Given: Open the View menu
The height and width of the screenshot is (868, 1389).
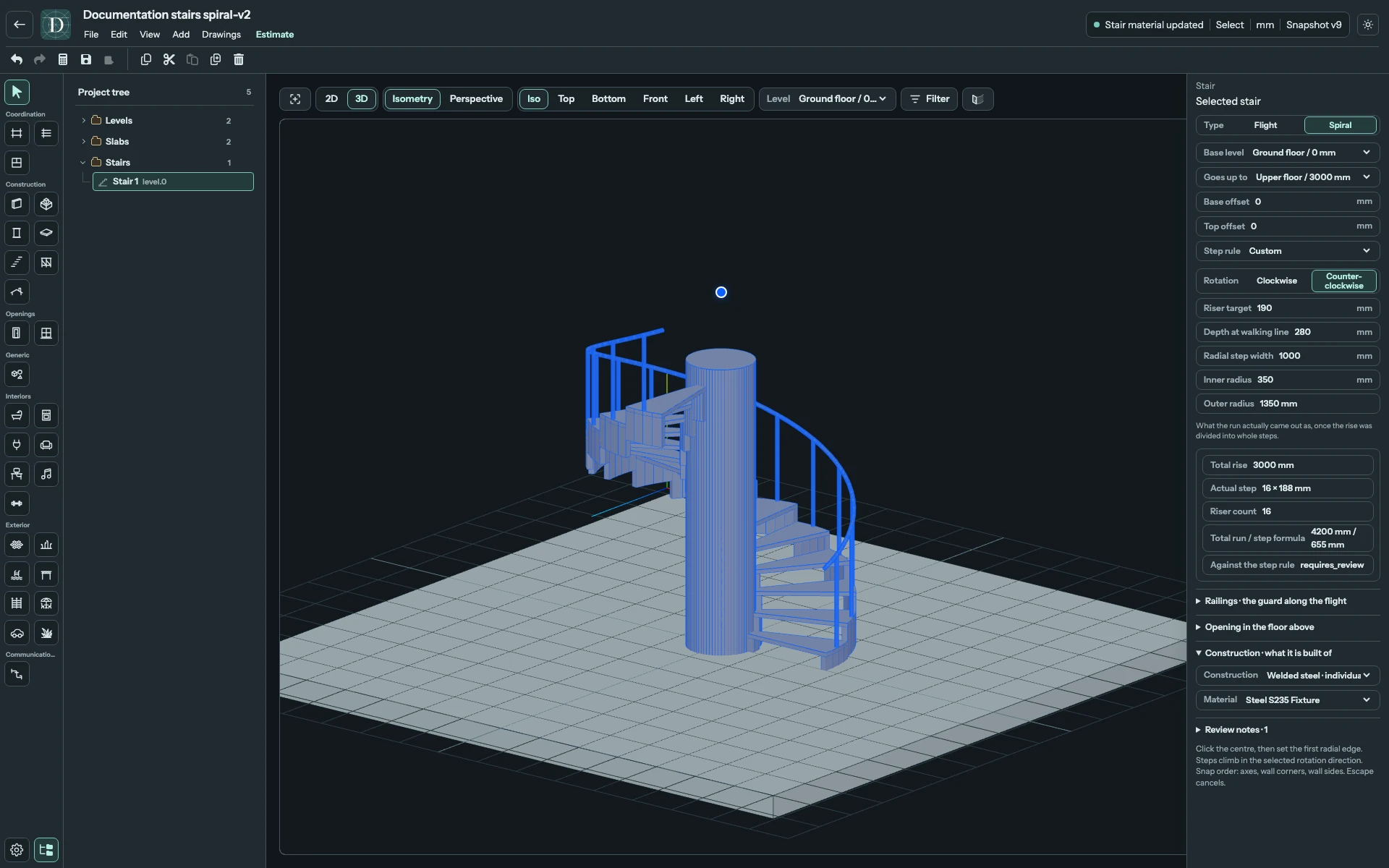Looking at the screenshot, I should point(150,35).
